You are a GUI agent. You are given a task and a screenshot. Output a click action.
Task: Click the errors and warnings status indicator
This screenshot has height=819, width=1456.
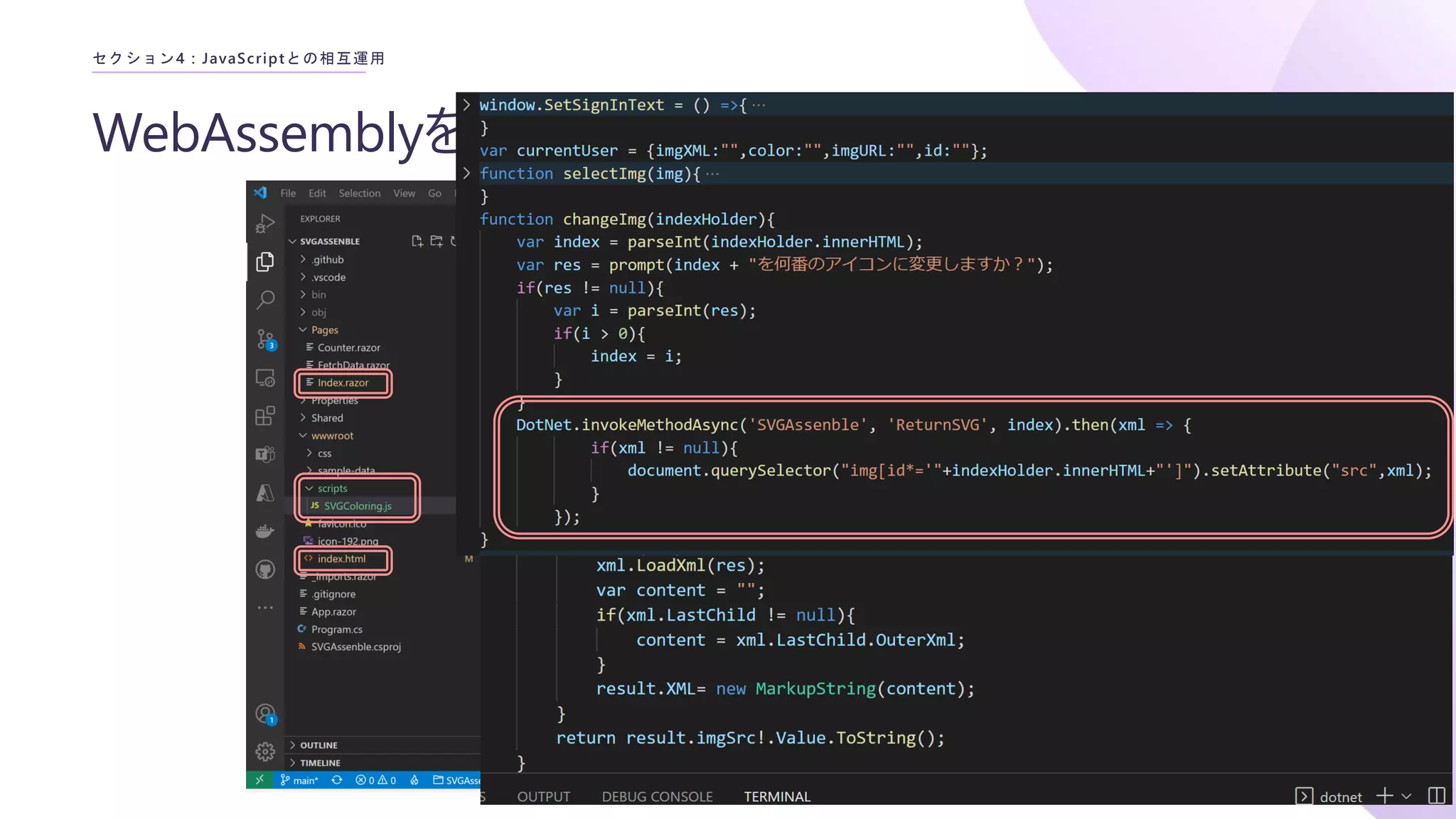tap(375, 781)
